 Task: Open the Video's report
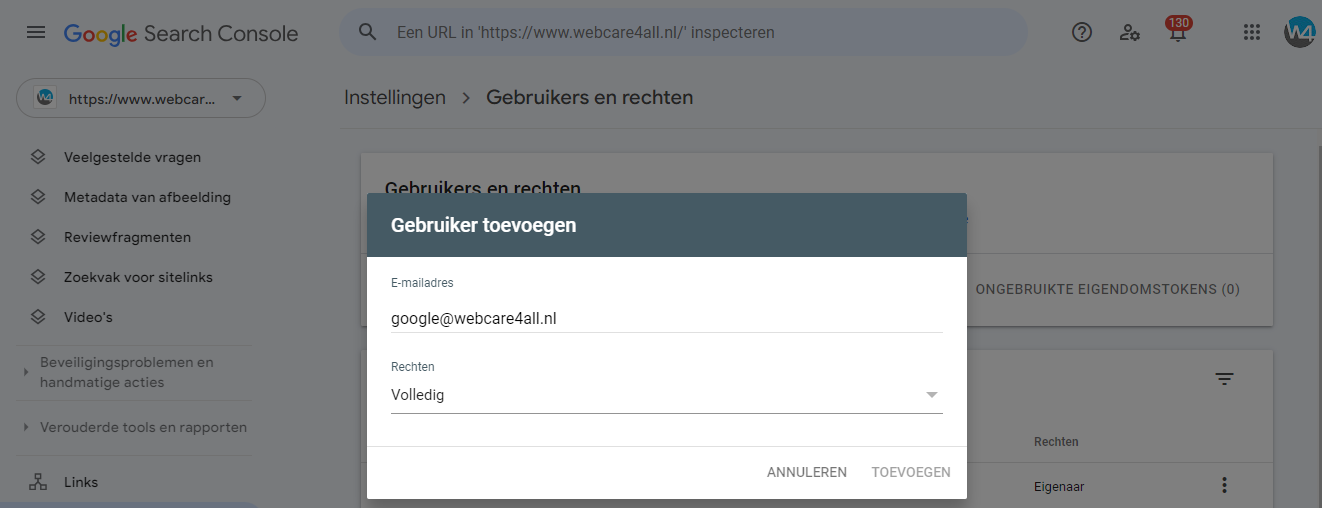[88, 317]
